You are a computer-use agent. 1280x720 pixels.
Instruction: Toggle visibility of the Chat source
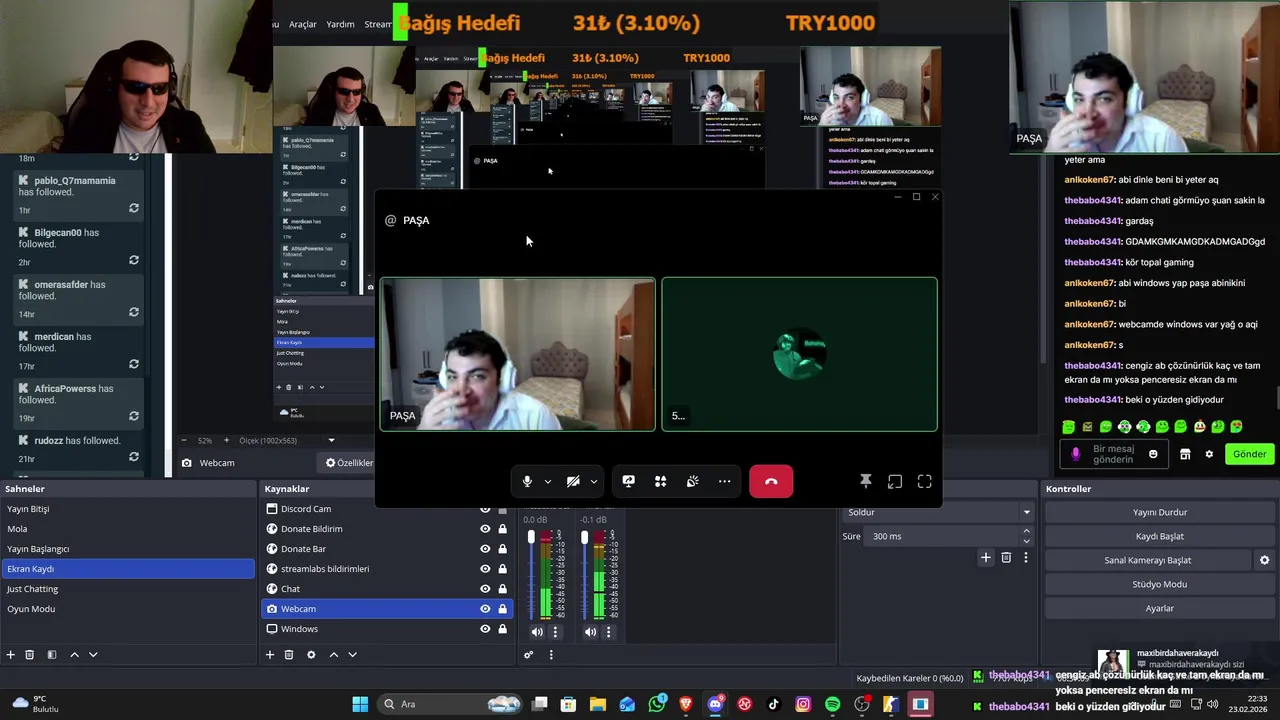[485, 589]
